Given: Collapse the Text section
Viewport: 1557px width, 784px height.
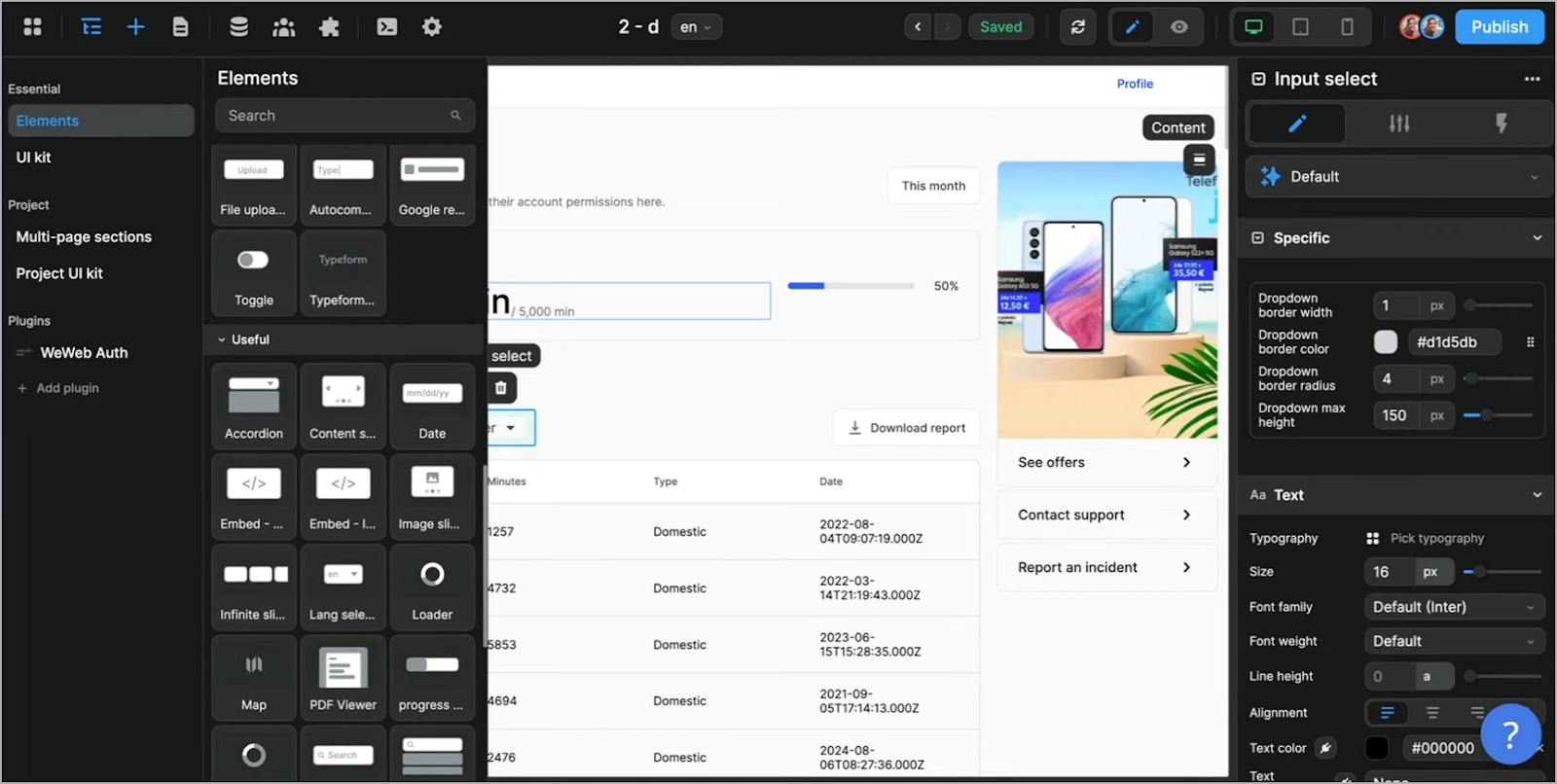Looking at the screenshot, I should [1538, 495].
